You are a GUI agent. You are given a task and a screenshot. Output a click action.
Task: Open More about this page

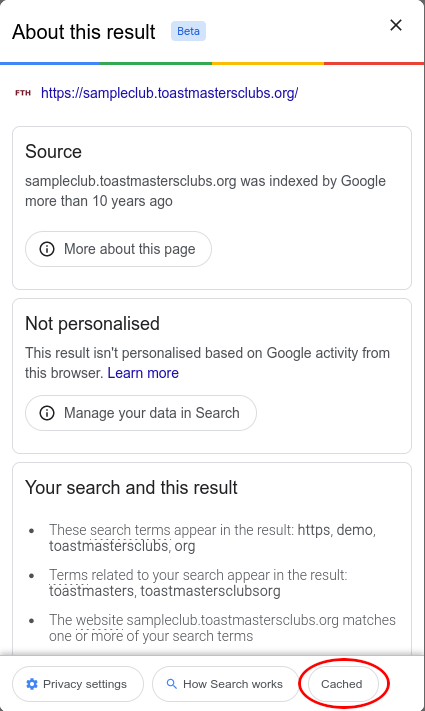pyautogui.click(x=118, y=249)
